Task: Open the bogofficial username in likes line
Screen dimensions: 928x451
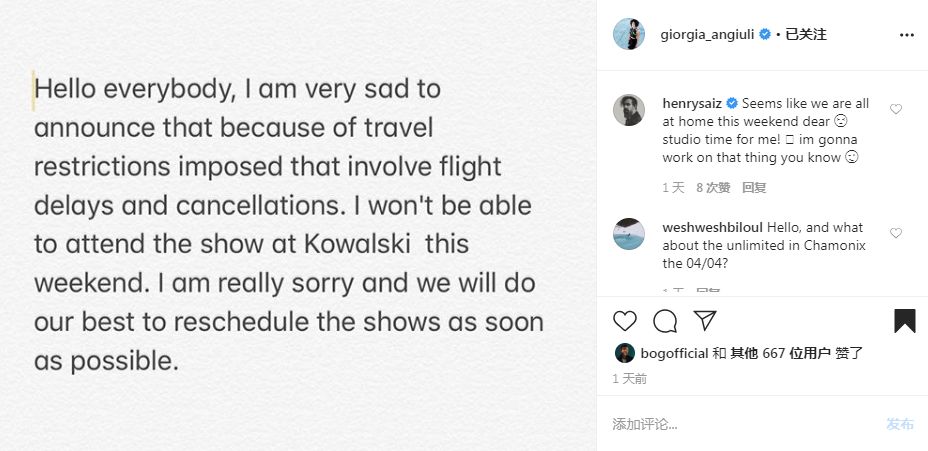Action: coord(674,353)
